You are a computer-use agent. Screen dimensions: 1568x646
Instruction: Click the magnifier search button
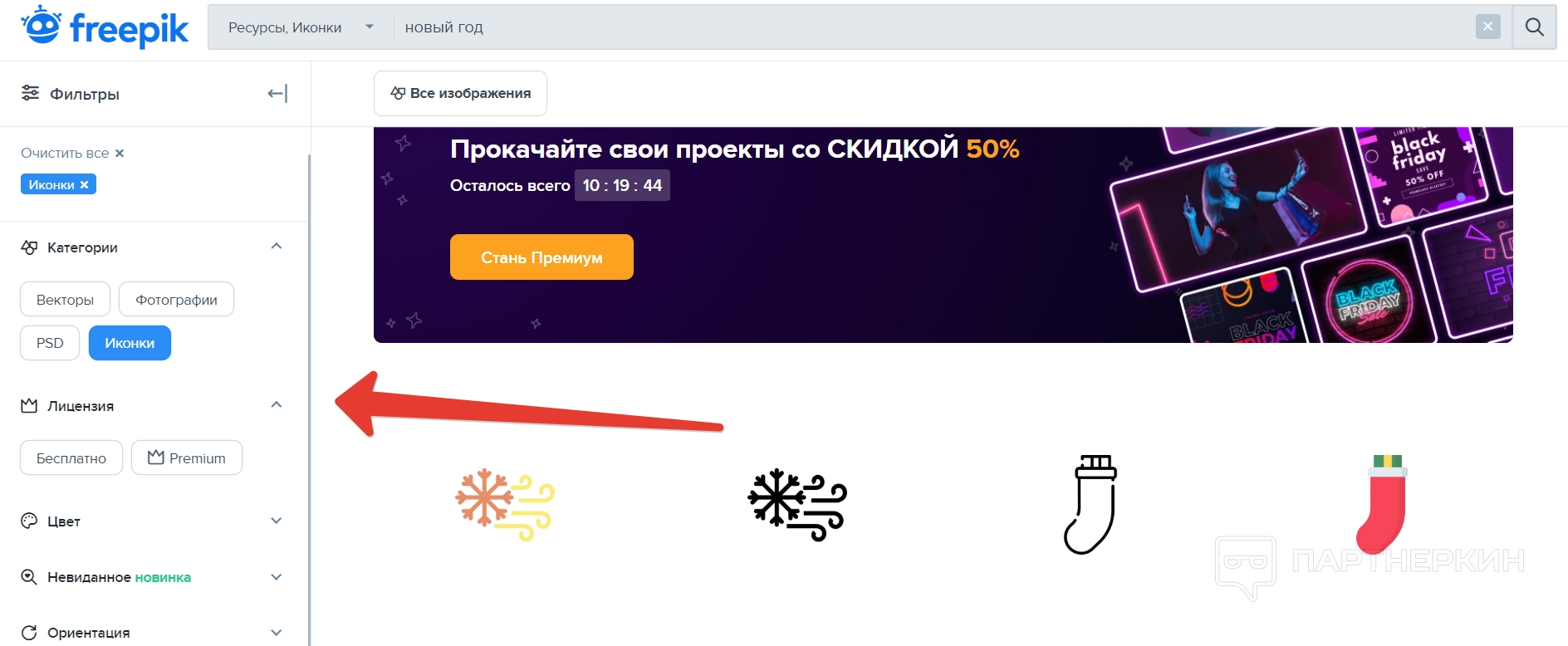pyautogui.click(x=1534, y=27)
